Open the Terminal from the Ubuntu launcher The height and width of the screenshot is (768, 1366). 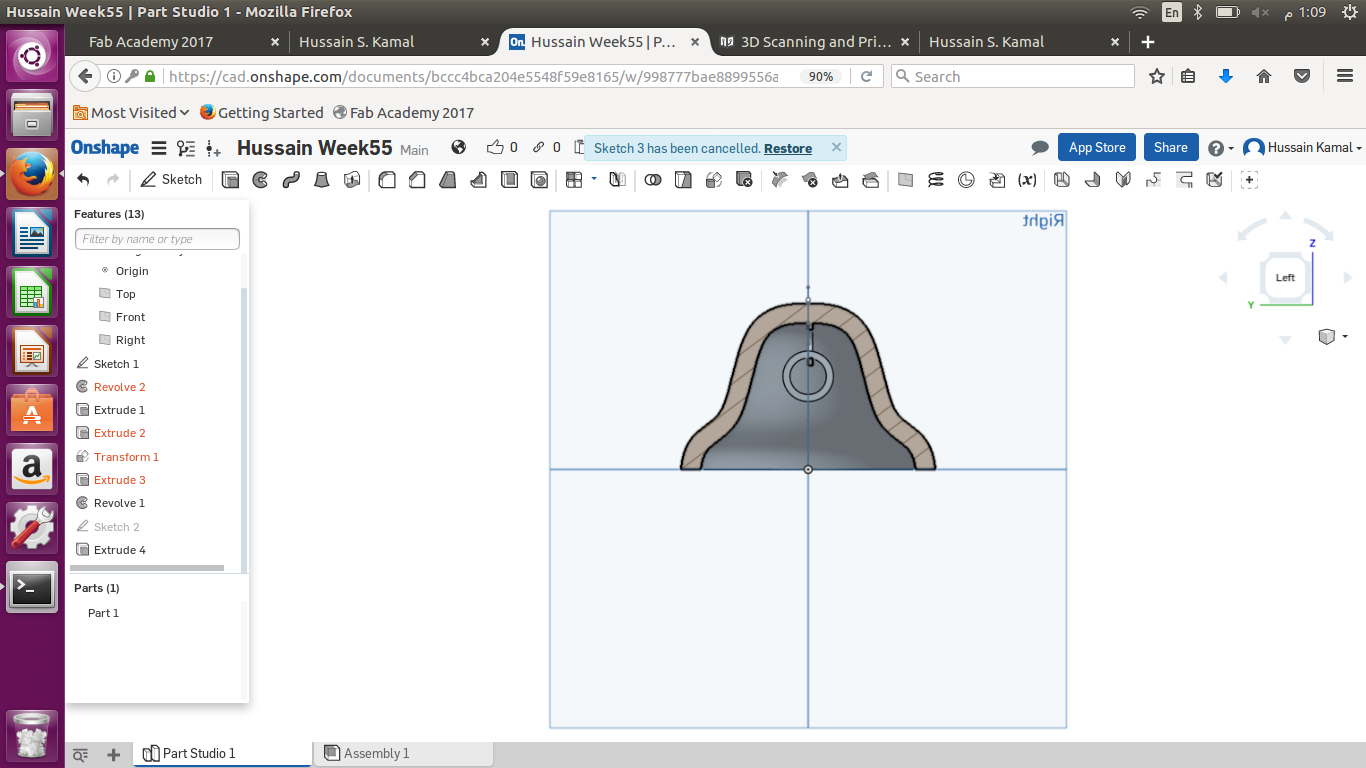pos(32,588)
